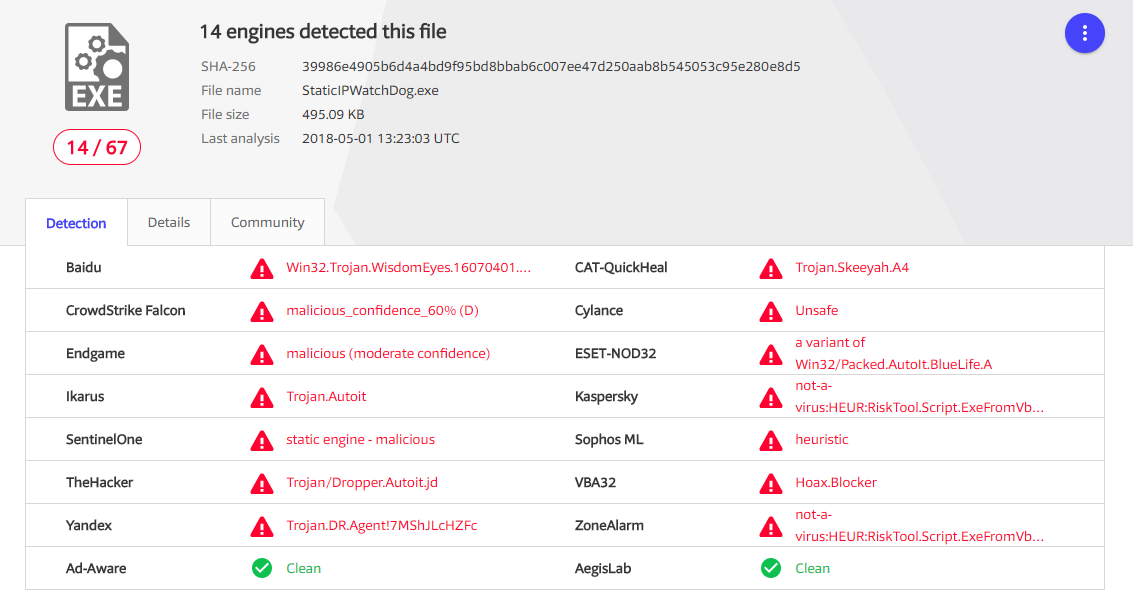Screen dimensions: 1133x590
Task: Click the Sophos ML result heuristic
Action: (x=822, y=439)
